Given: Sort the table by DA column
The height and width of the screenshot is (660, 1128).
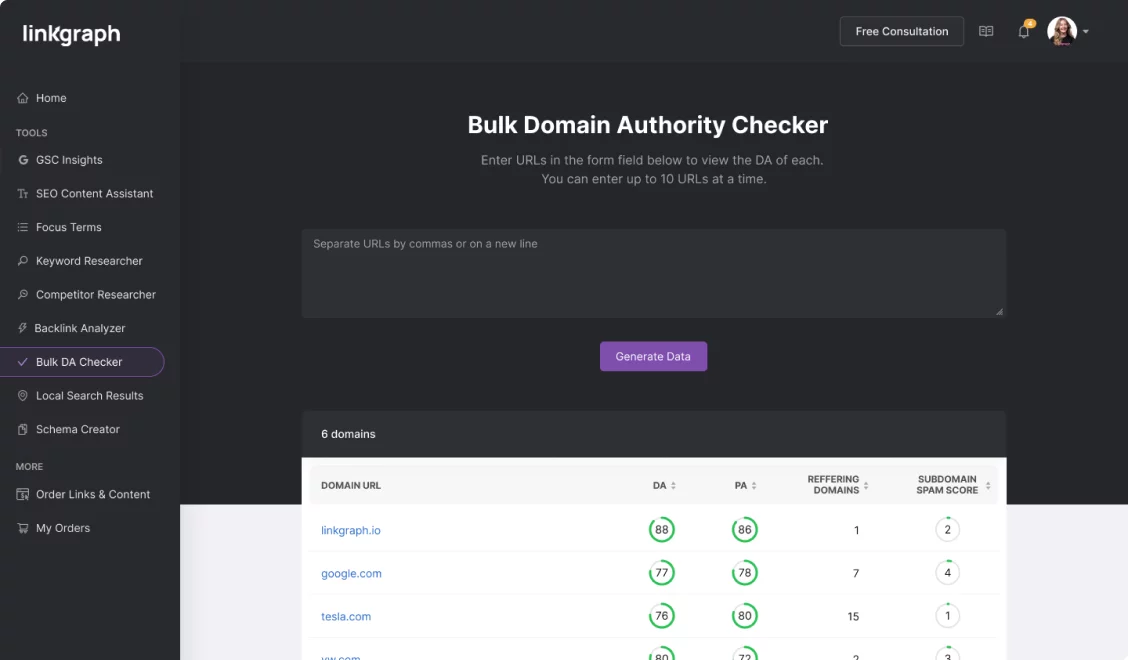Looking at the screenshot, I should pyautogui.click(x=673, y=486).
